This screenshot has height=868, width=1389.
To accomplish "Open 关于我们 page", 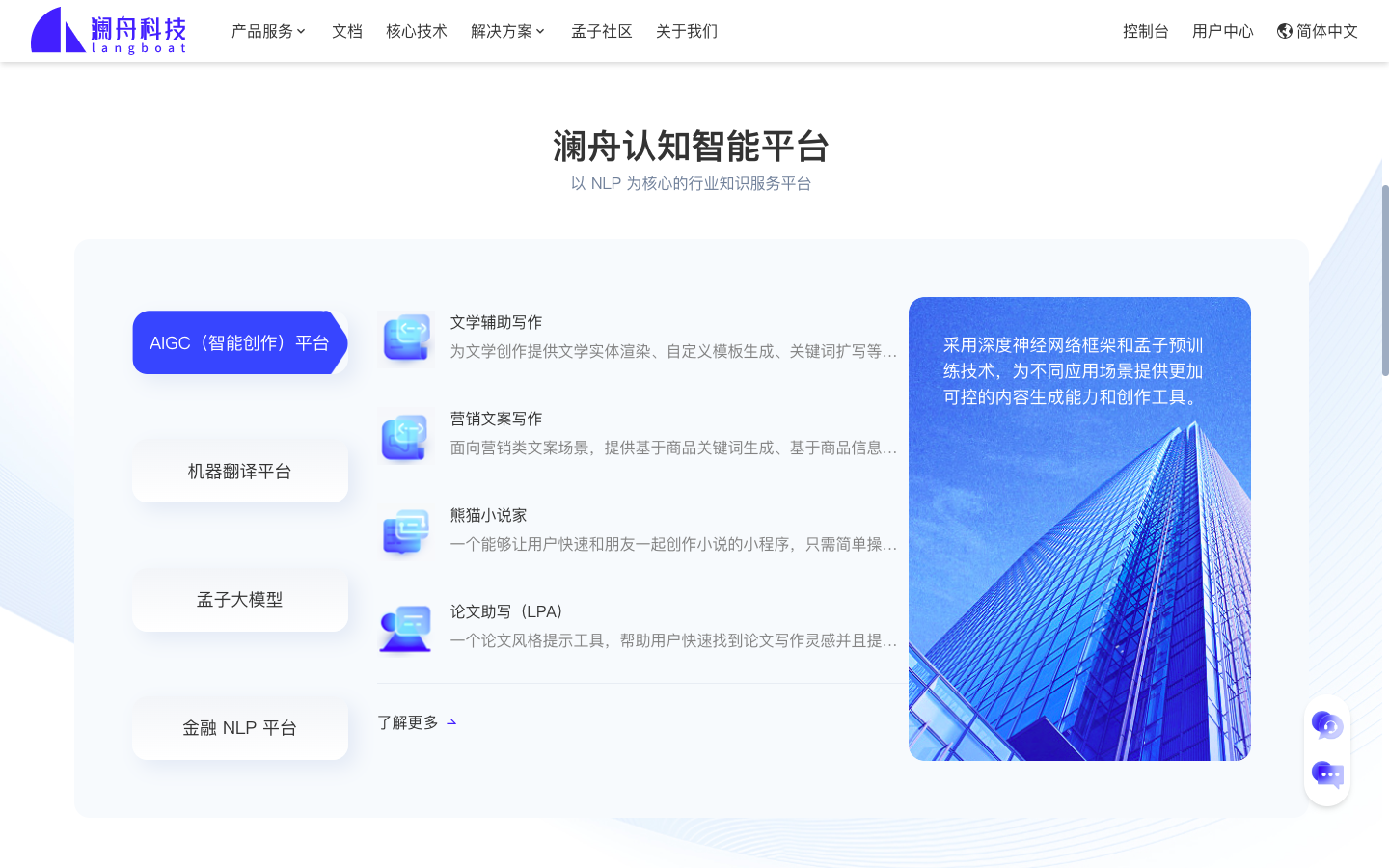I will 687,31.
